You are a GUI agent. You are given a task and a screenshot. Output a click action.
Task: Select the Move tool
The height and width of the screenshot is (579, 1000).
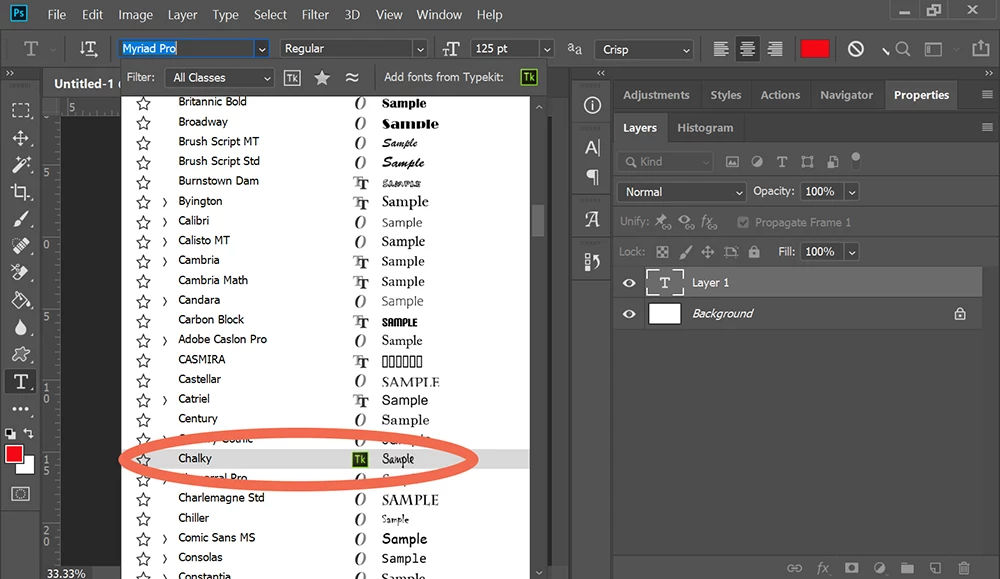tap(20, 138)
